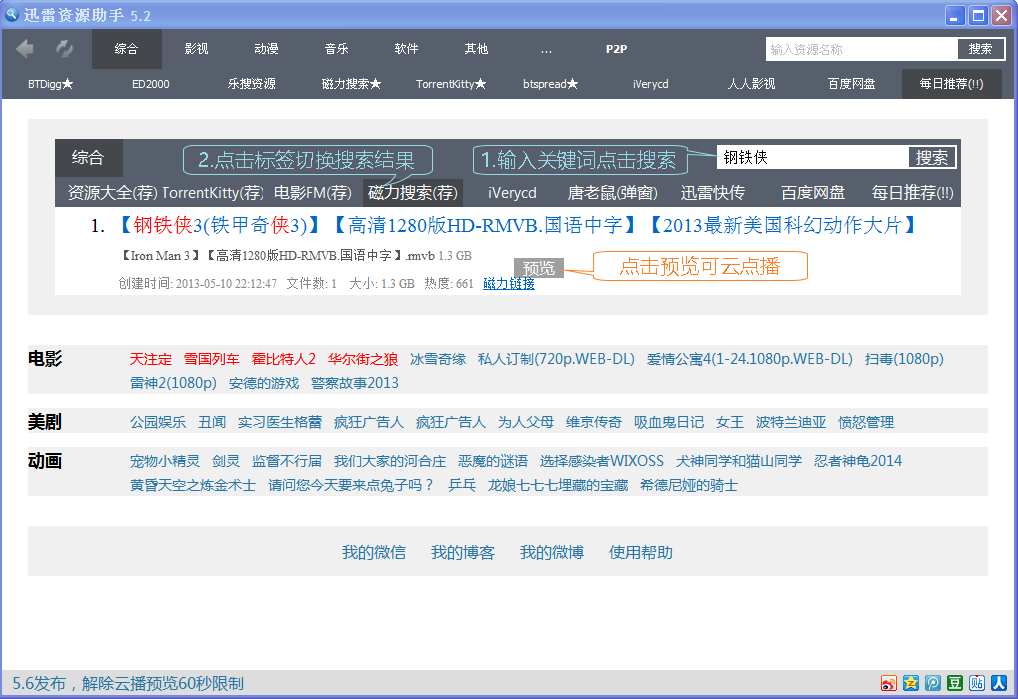The image size is (1018, 699).
Task: Open 私人订制(720p.WEB-DL) link
Action: [556, 359]
